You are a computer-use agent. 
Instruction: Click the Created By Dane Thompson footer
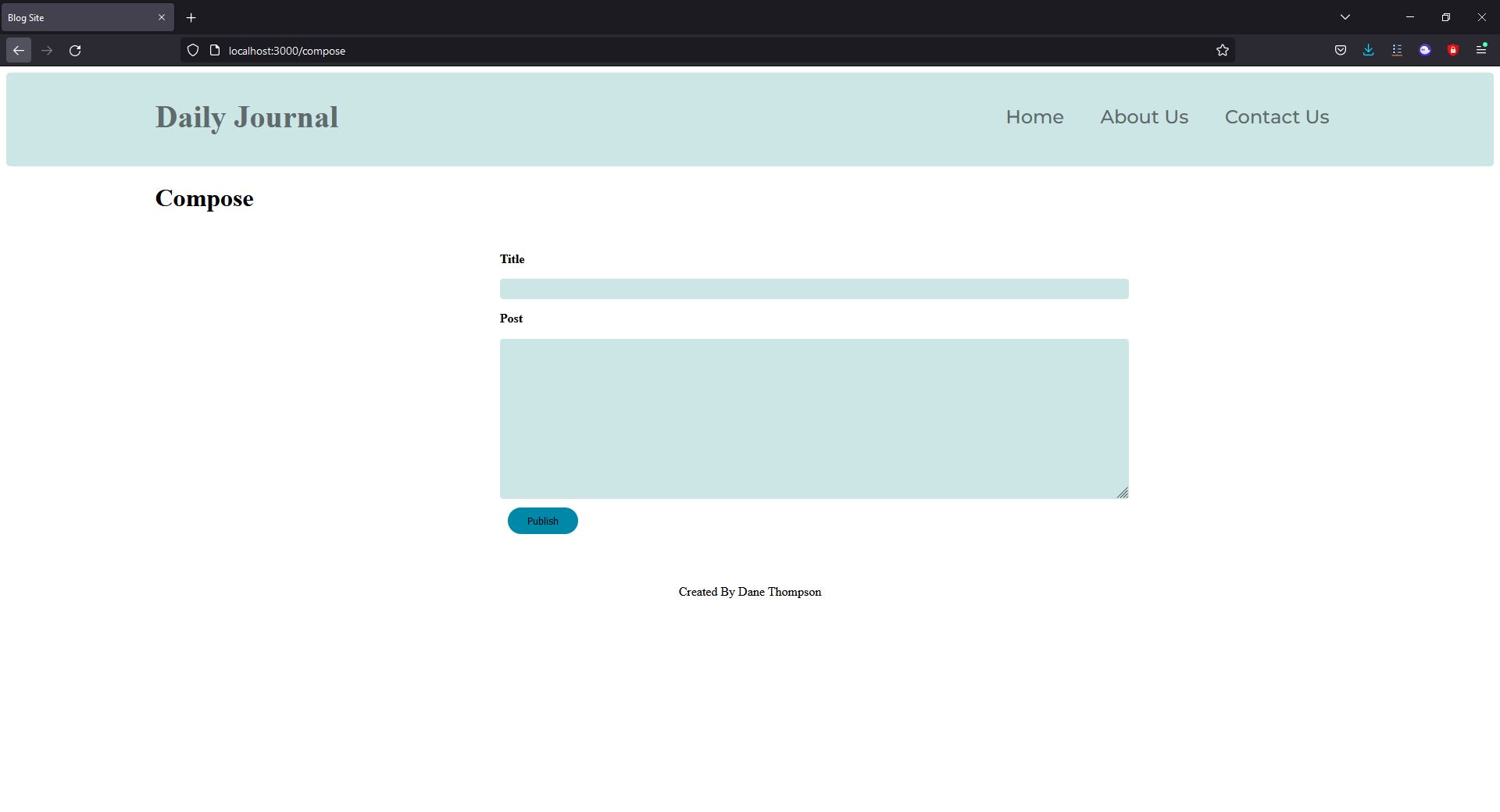click(750, 592)
